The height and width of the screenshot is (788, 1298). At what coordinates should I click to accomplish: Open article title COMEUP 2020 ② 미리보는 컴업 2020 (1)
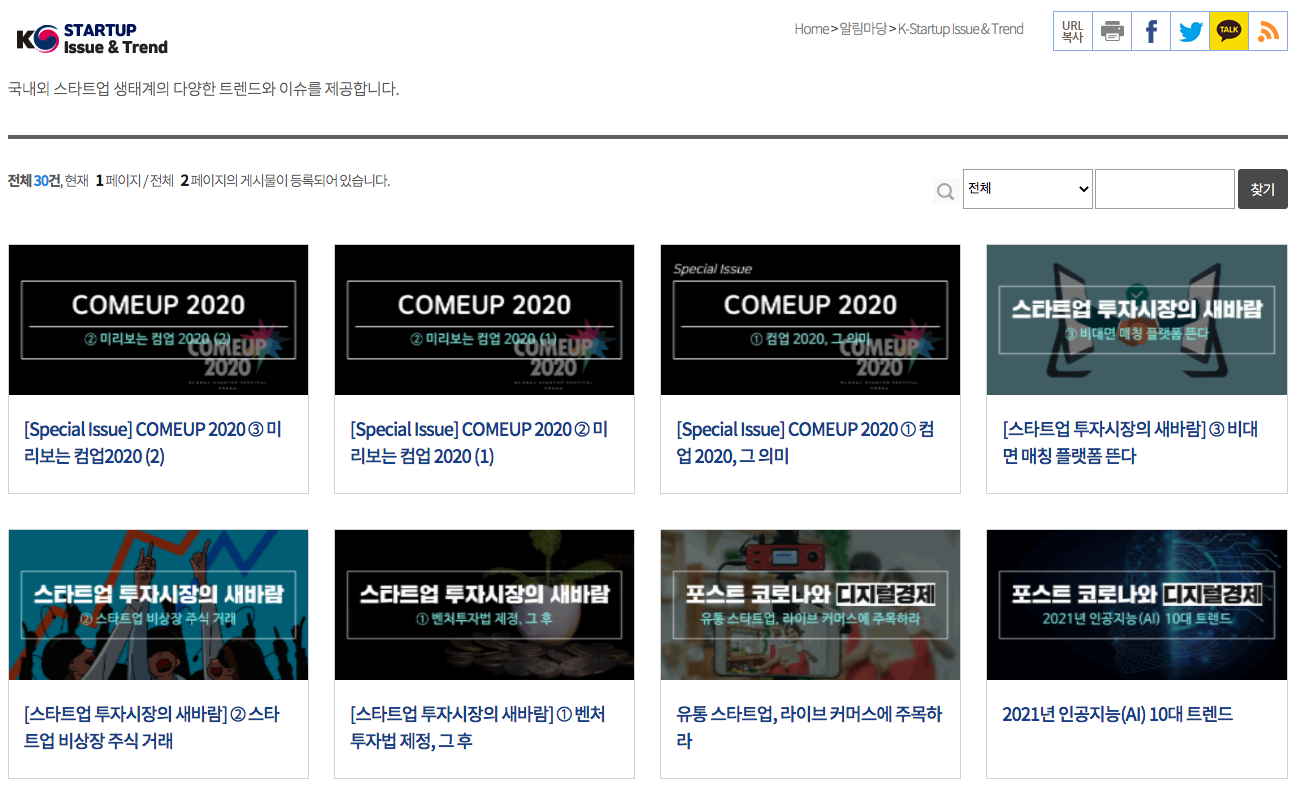coord(479,443)
